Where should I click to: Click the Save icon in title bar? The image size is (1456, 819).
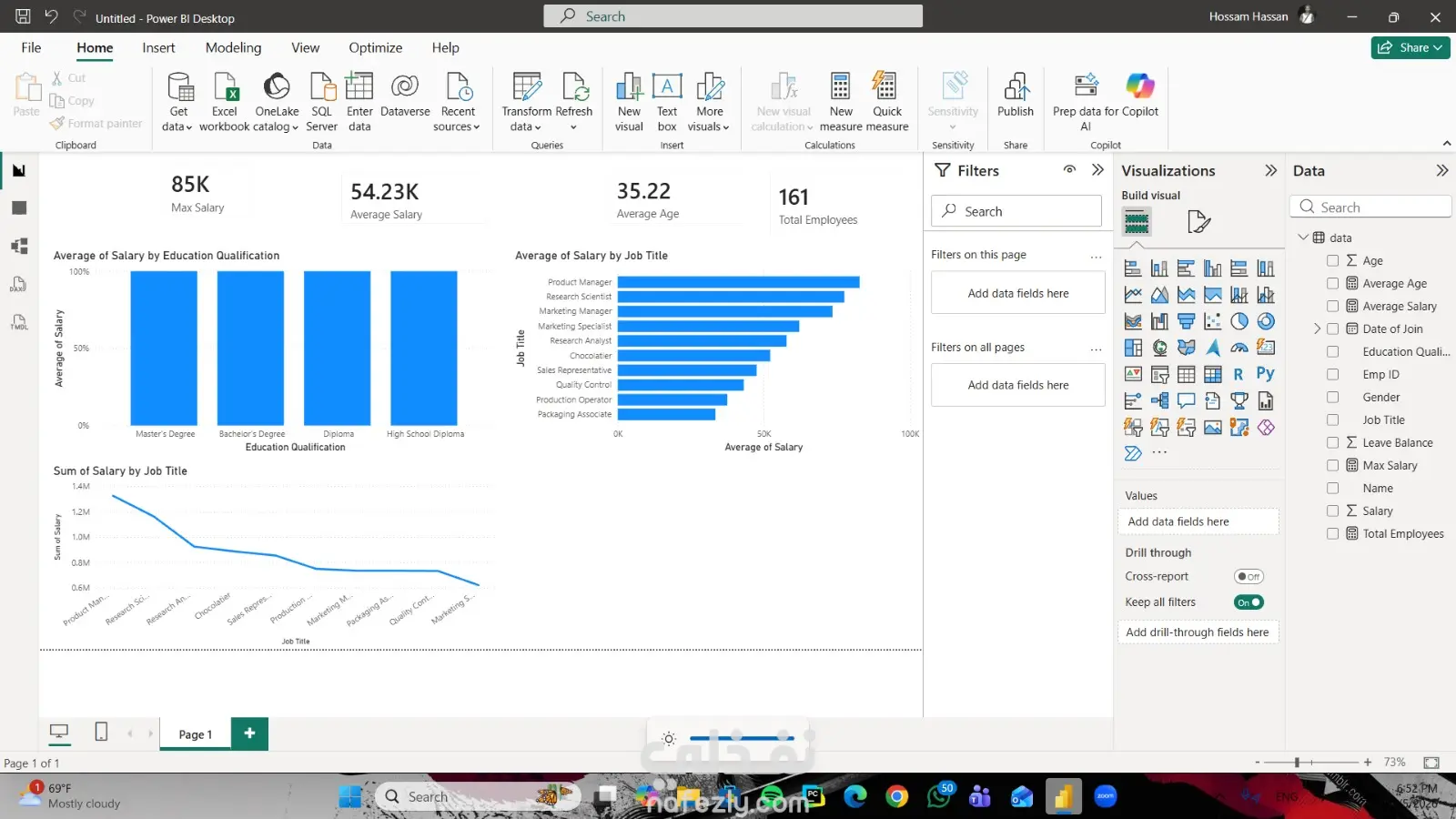23,16
